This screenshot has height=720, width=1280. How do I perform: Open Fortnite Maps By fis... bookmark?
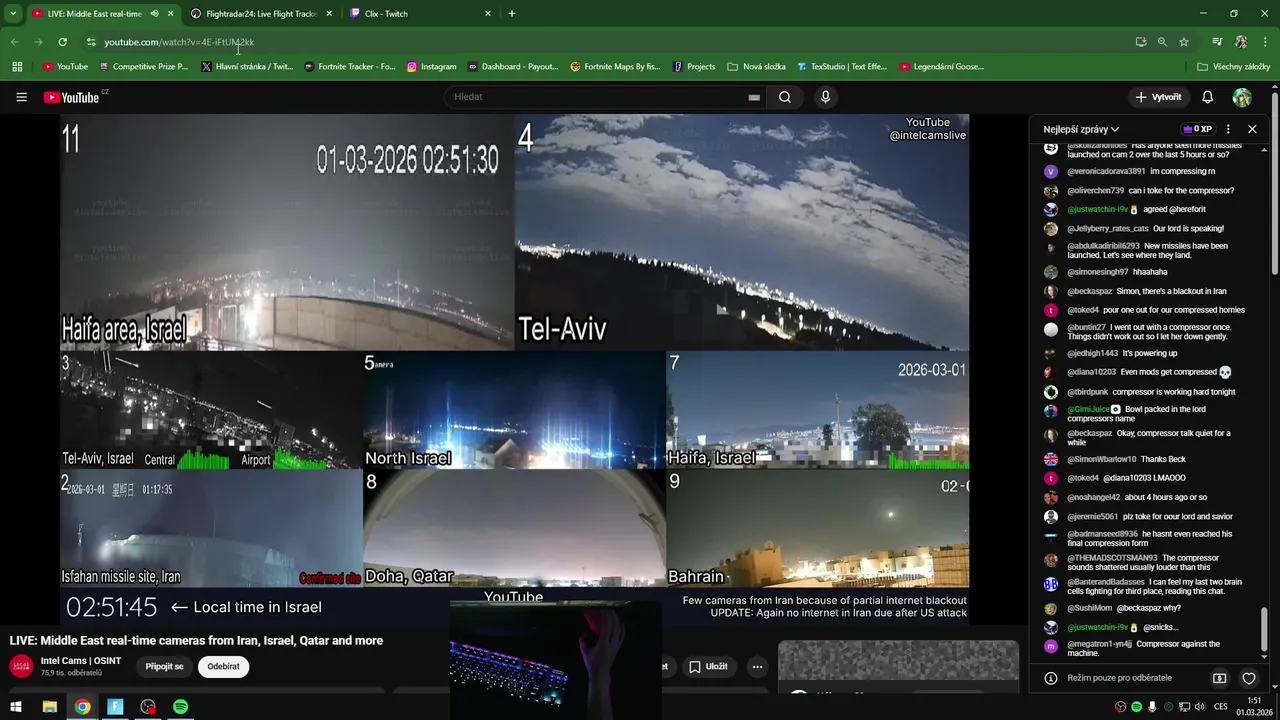(615, 67)
